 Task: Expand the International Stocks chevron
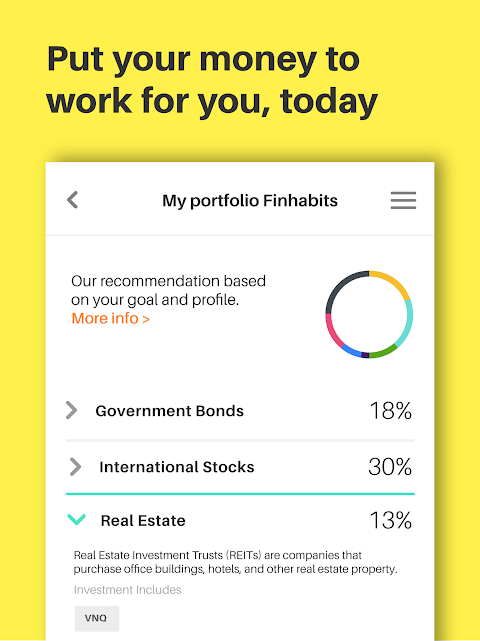click(x=75, y=466)
